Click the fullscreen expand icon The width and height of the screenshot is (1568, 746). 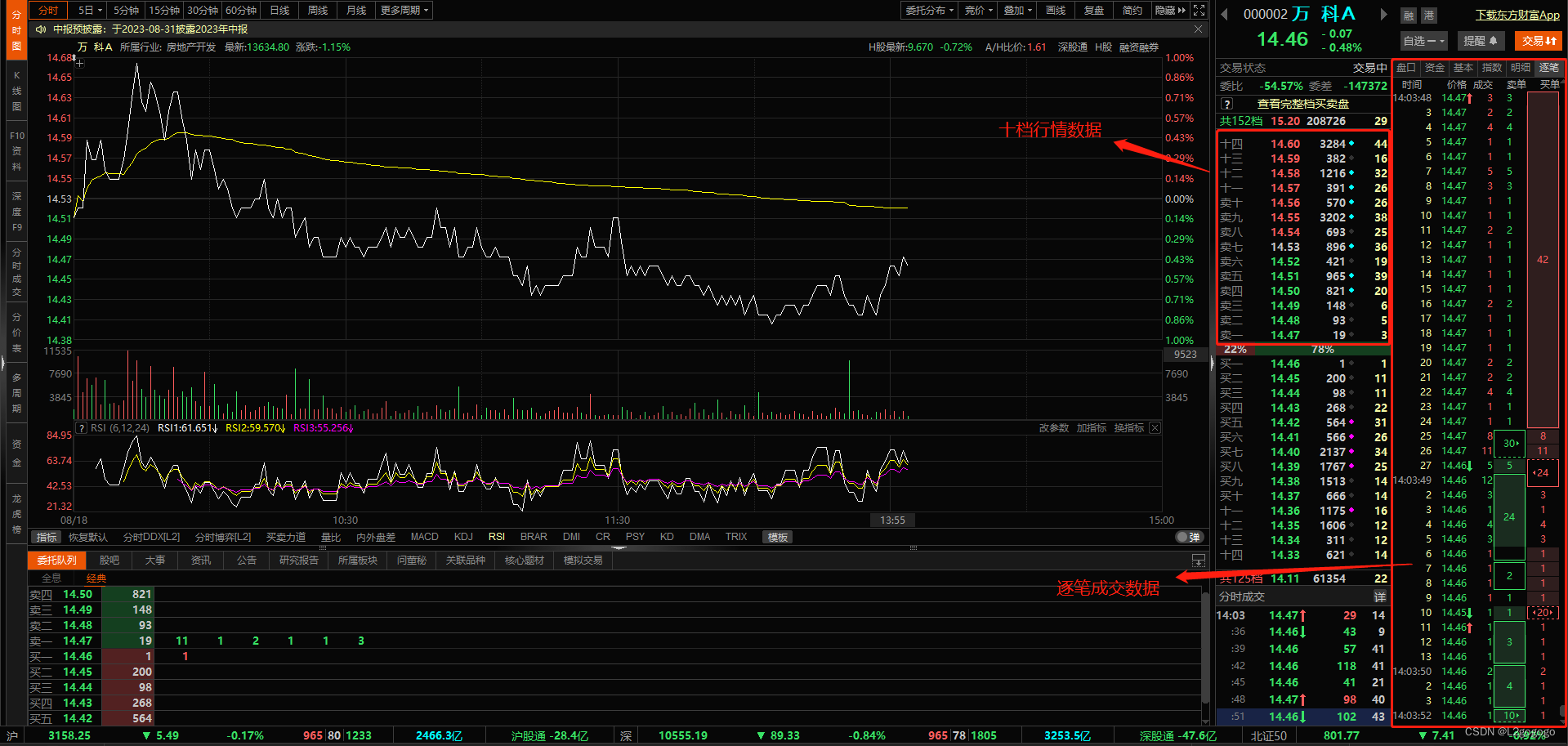1199,10
